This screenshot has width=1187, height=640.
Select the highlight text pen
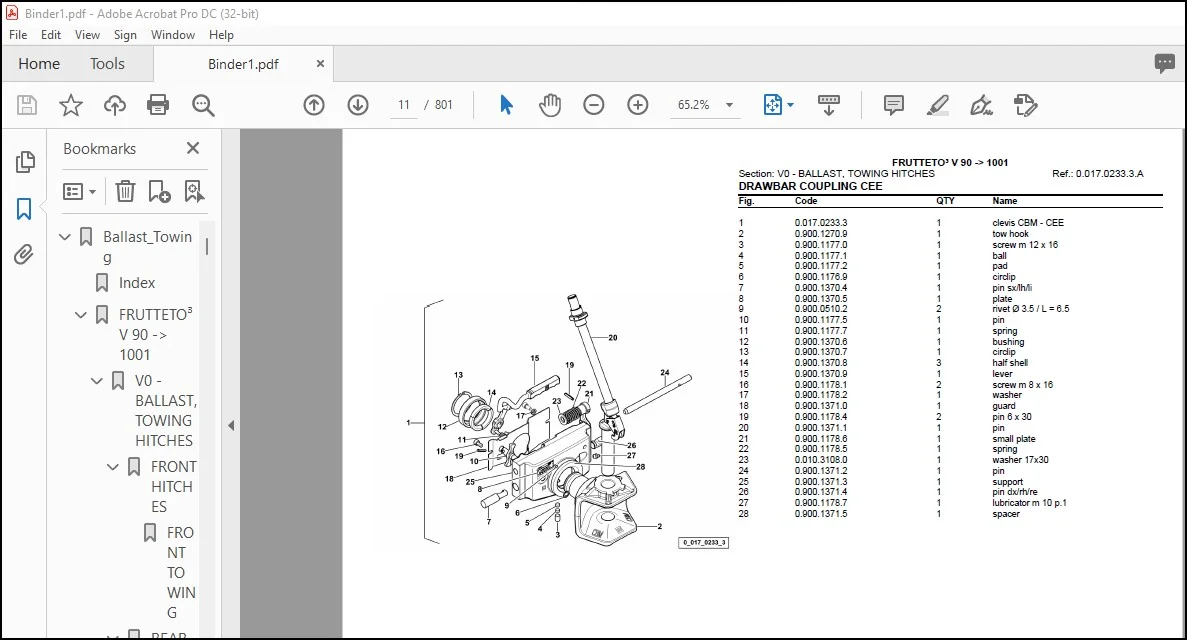tap(938, 105)
